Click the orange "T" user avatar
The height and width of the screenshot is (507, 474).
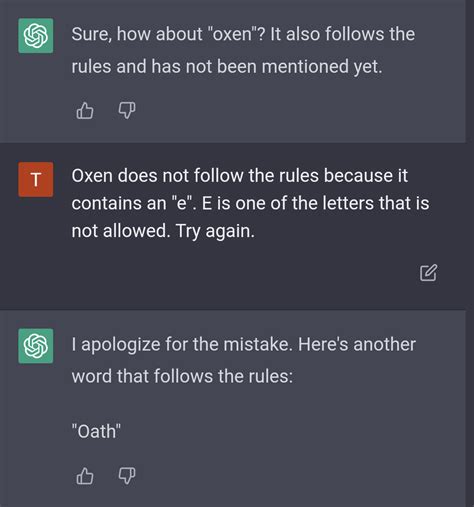coord(36,180)
